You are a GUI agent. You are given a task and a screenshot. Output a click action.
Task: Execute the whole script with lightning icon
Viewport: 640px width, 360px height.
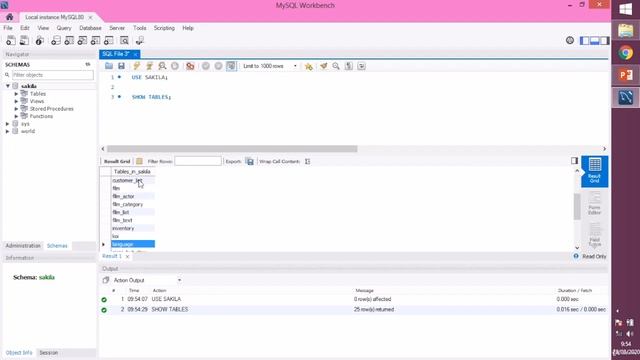137,66
